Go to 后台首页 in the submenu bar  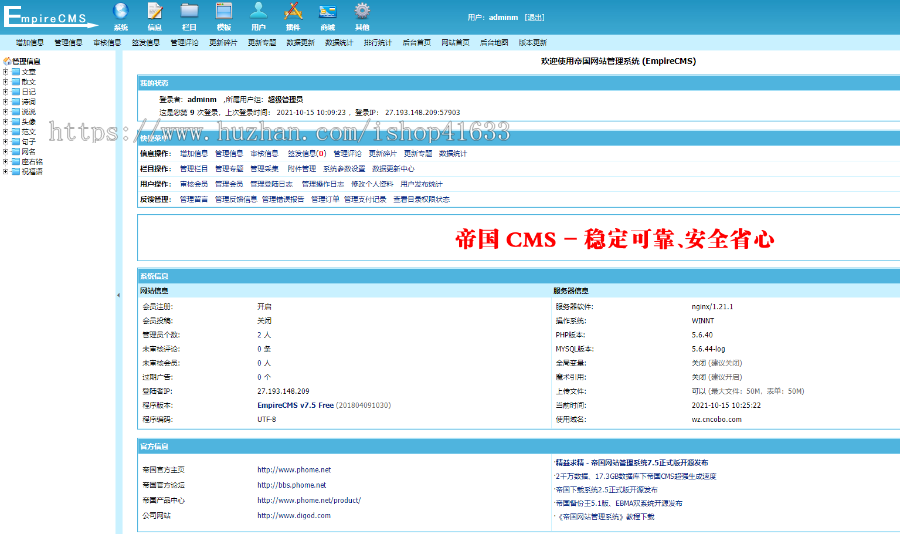click(417, 42)
